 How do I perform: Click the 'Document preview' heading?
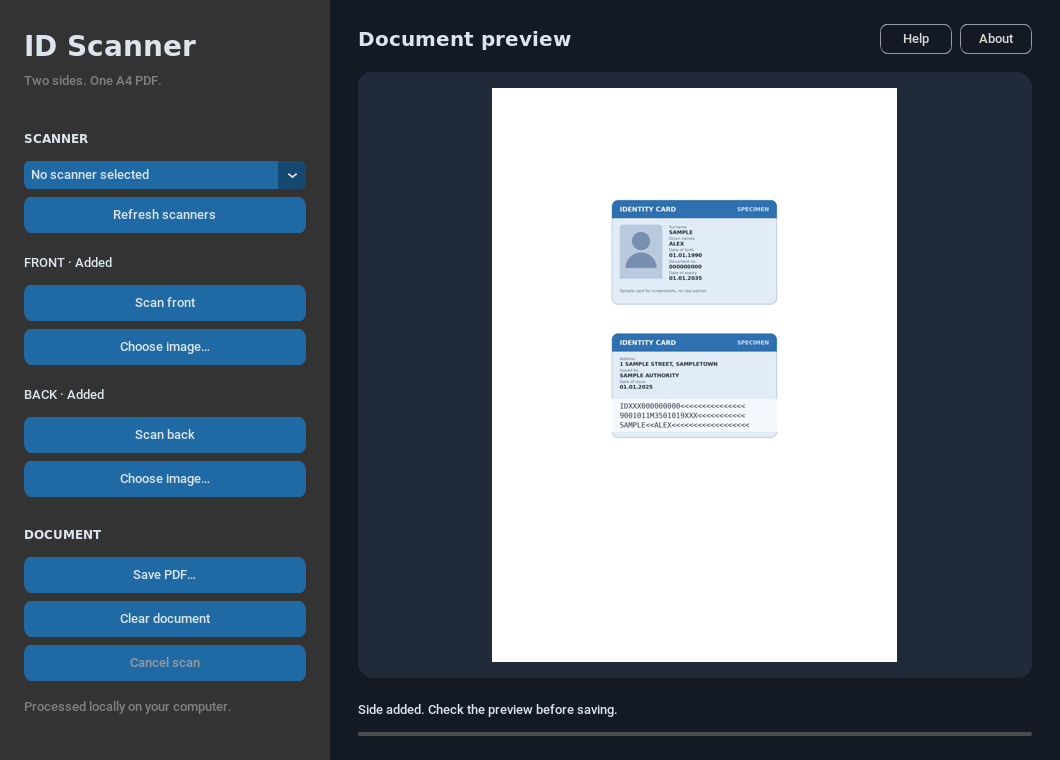(x=464, y=39)
